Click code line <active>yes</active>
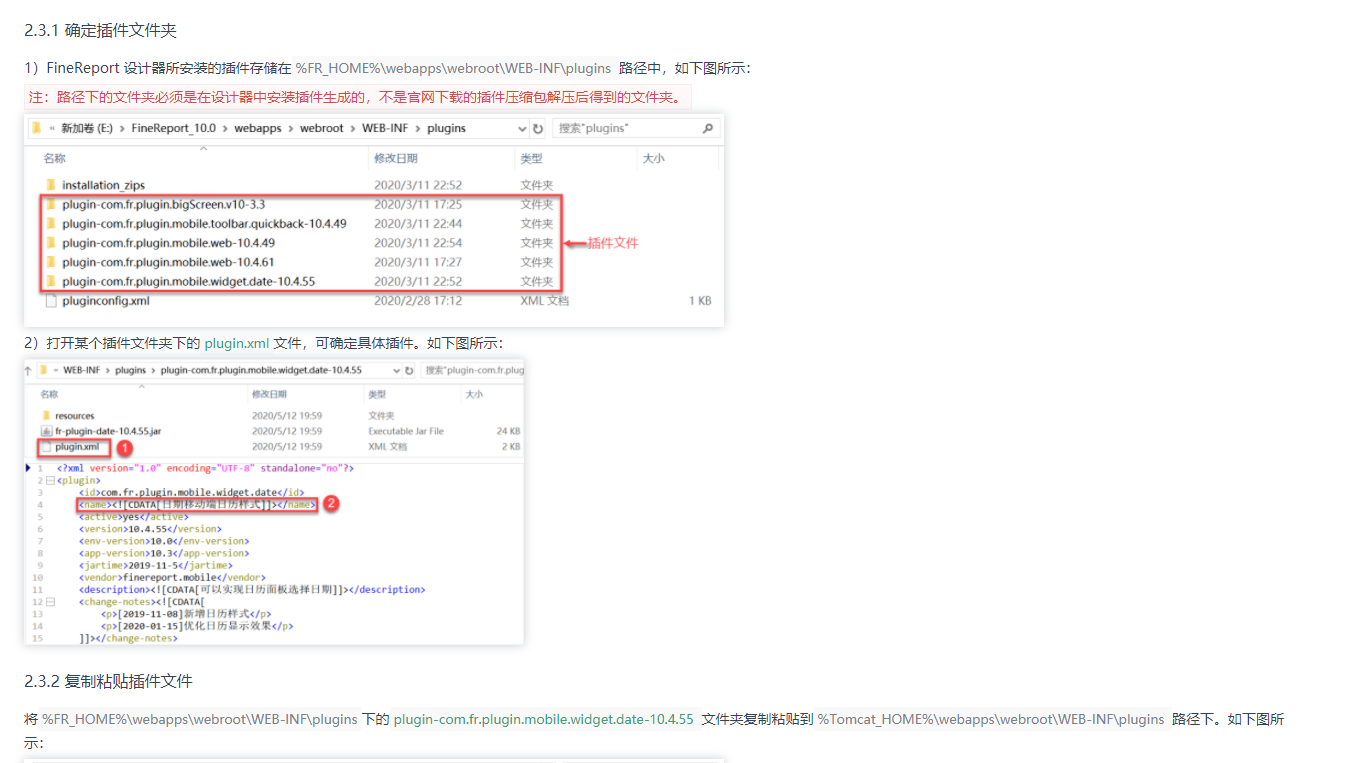 (x=133, y=517)
